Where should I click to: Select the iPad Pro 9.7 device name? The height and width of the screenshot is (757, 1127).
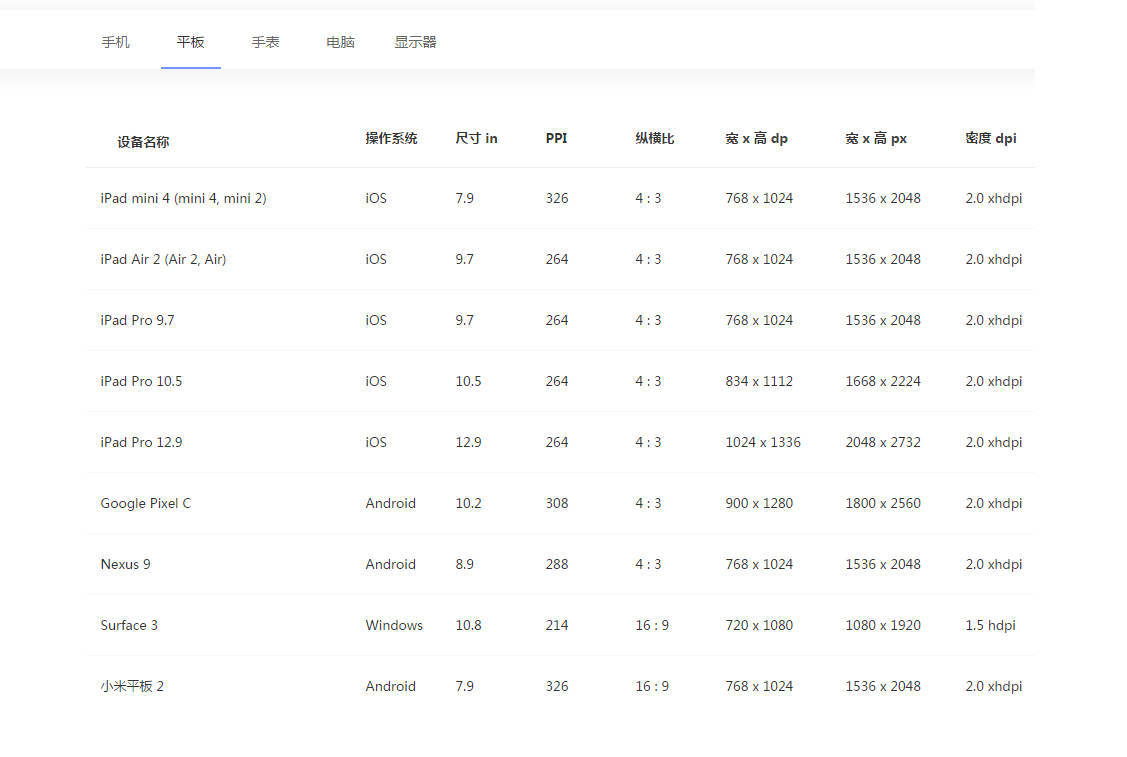click(x=137, y=320)
